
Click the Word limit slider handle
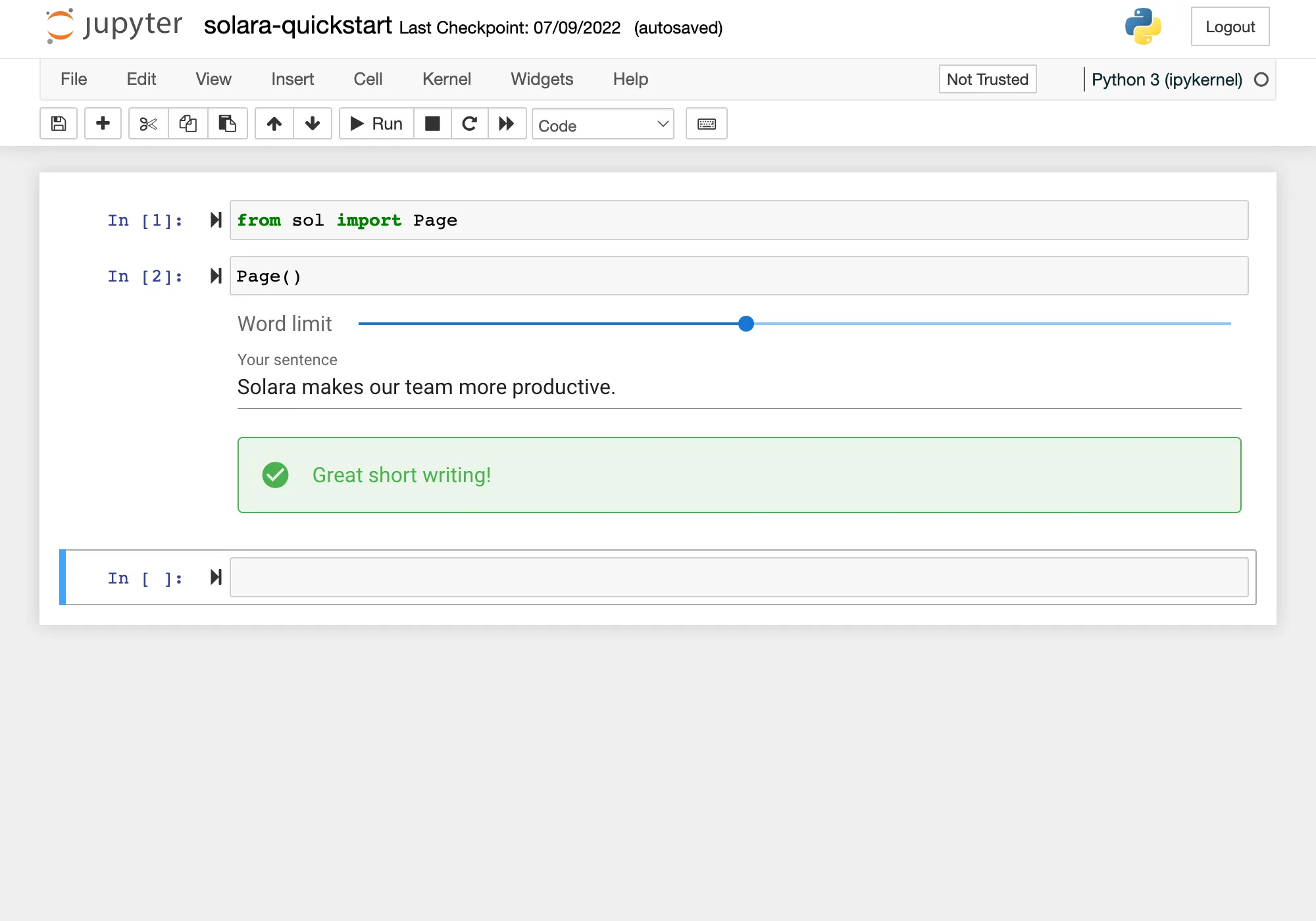(746, 324)
